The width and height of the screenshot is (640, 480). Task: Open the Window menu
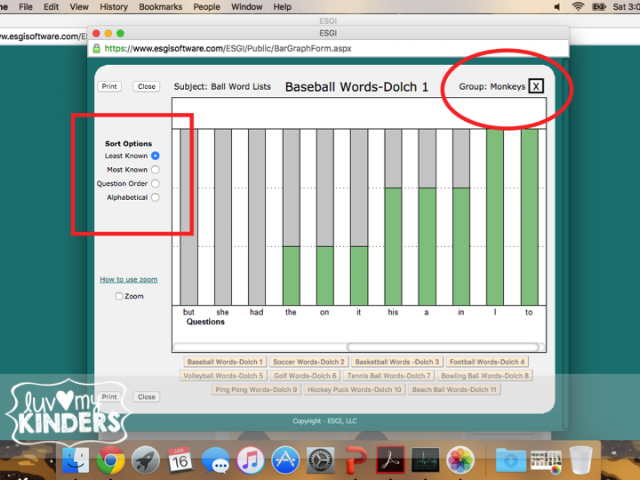point(247,7)
